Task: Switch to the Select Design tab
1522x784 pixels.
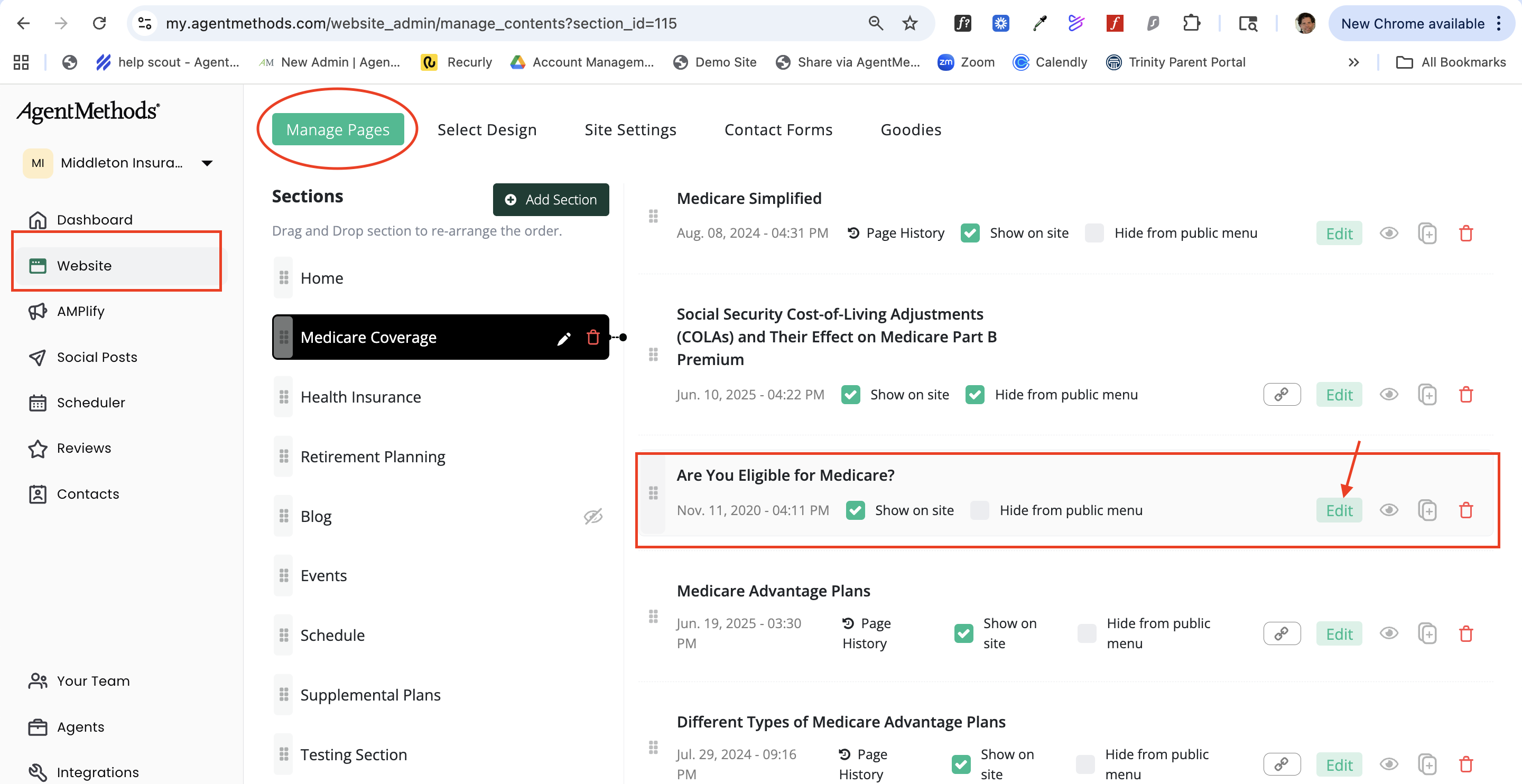Action: pos(487,130)
